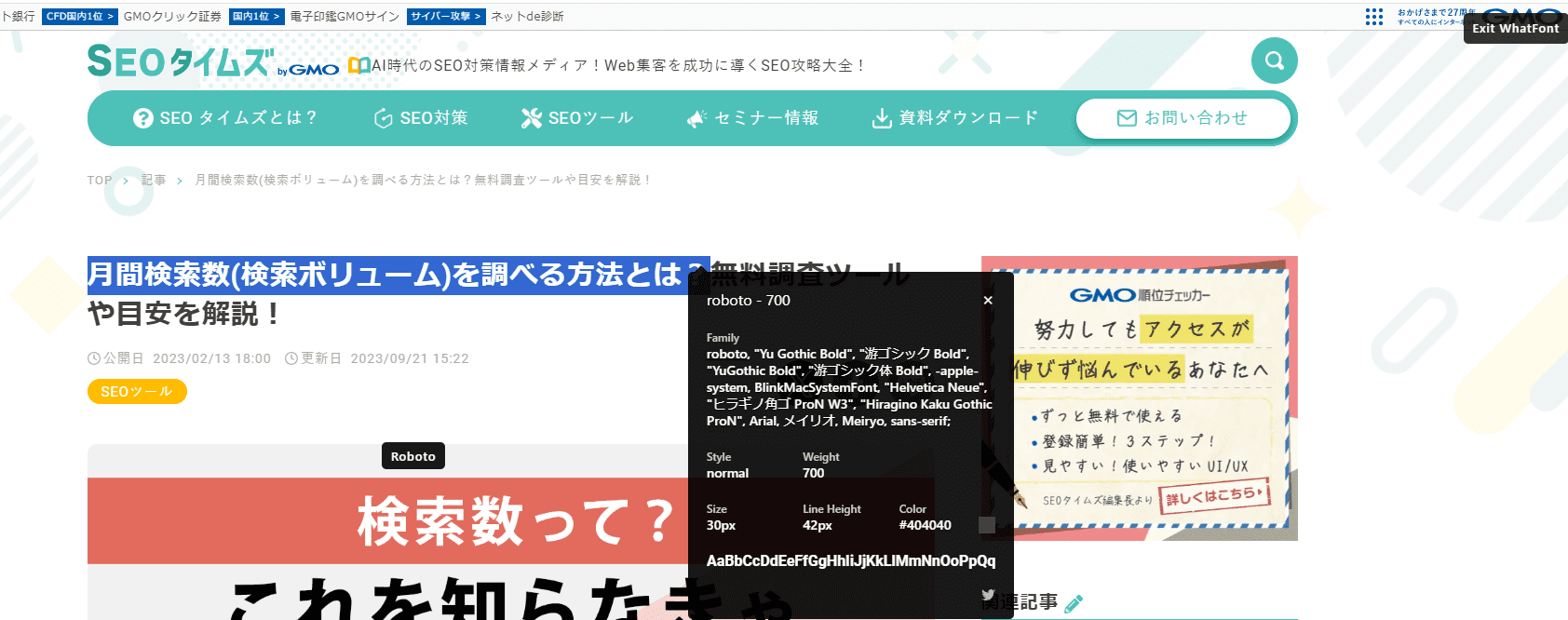The width and height of the screenshot is (1568, 620).
Task: Open GMOクリック証券 top bar link
Action: coord(173,17)
